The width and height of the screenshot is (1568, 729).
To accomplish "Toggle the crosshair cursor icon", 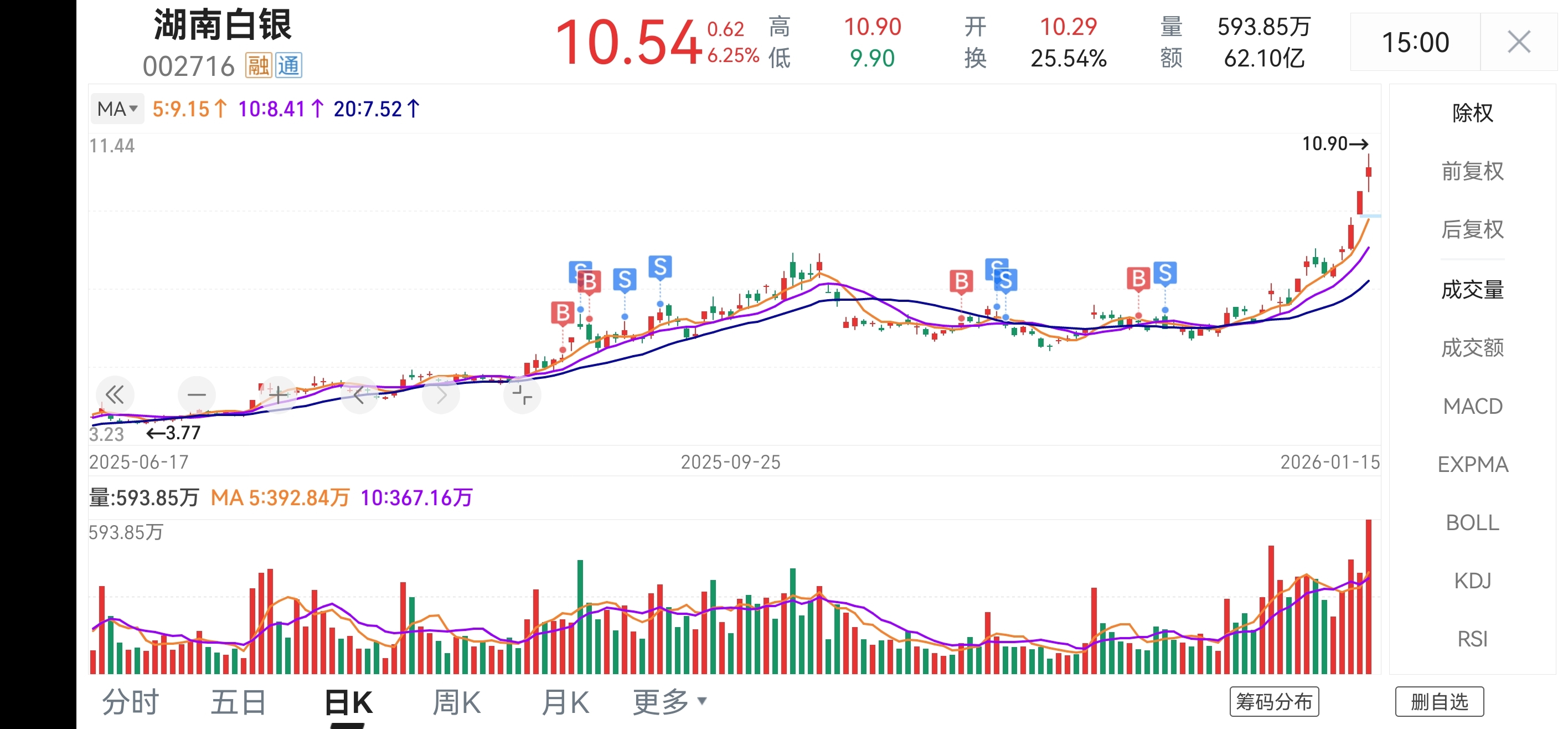I will coord(522,396).
